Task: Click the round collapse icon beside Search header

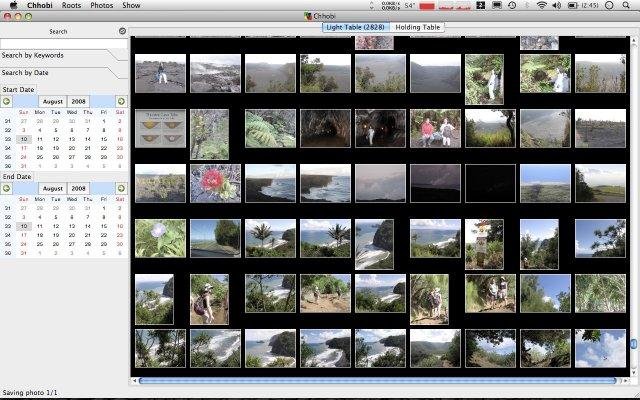Action: [122, 31]
